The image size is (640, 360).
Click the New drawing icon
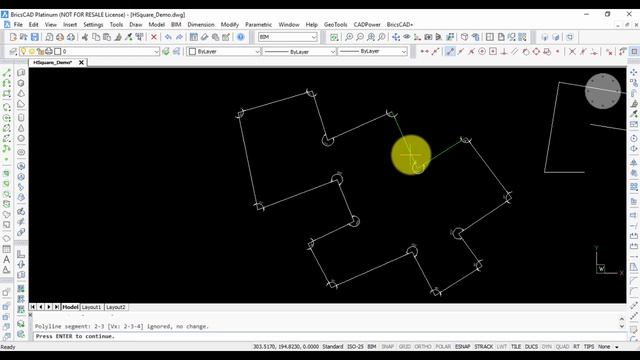pos(13,37)
